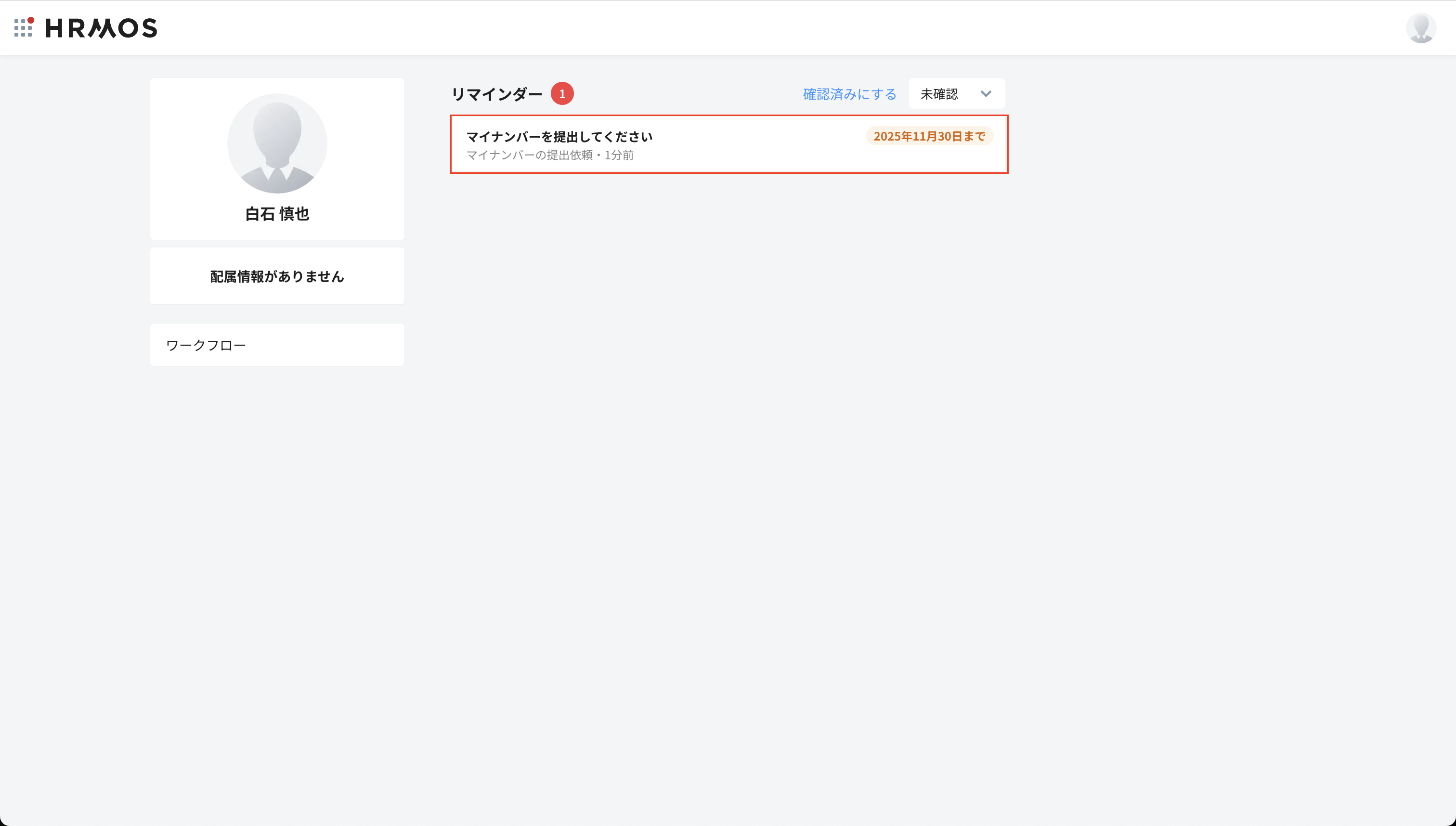Click the red notification dot on app grid

coord(31,20)
